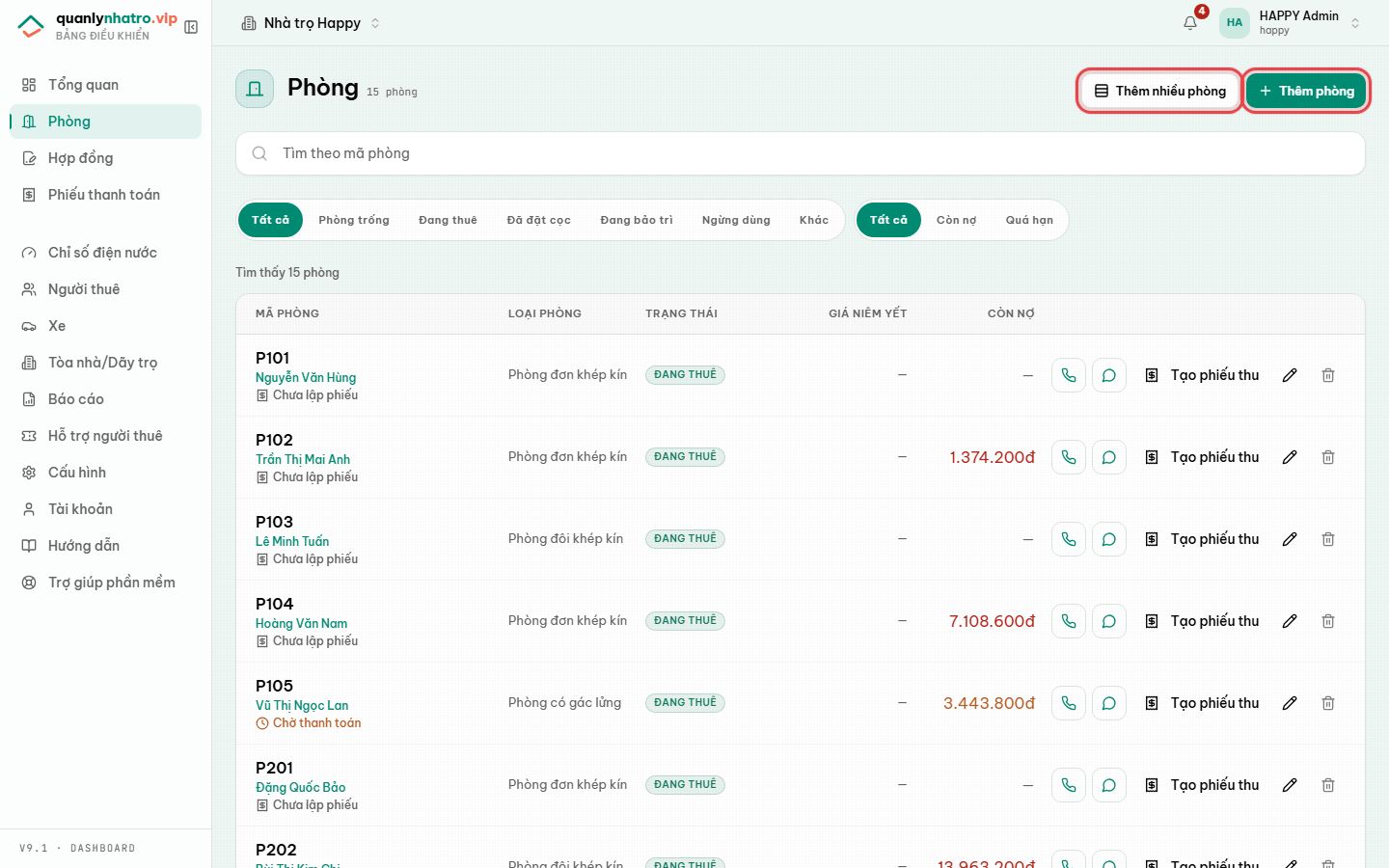Call tenant of room P101

pos(1069,375)
